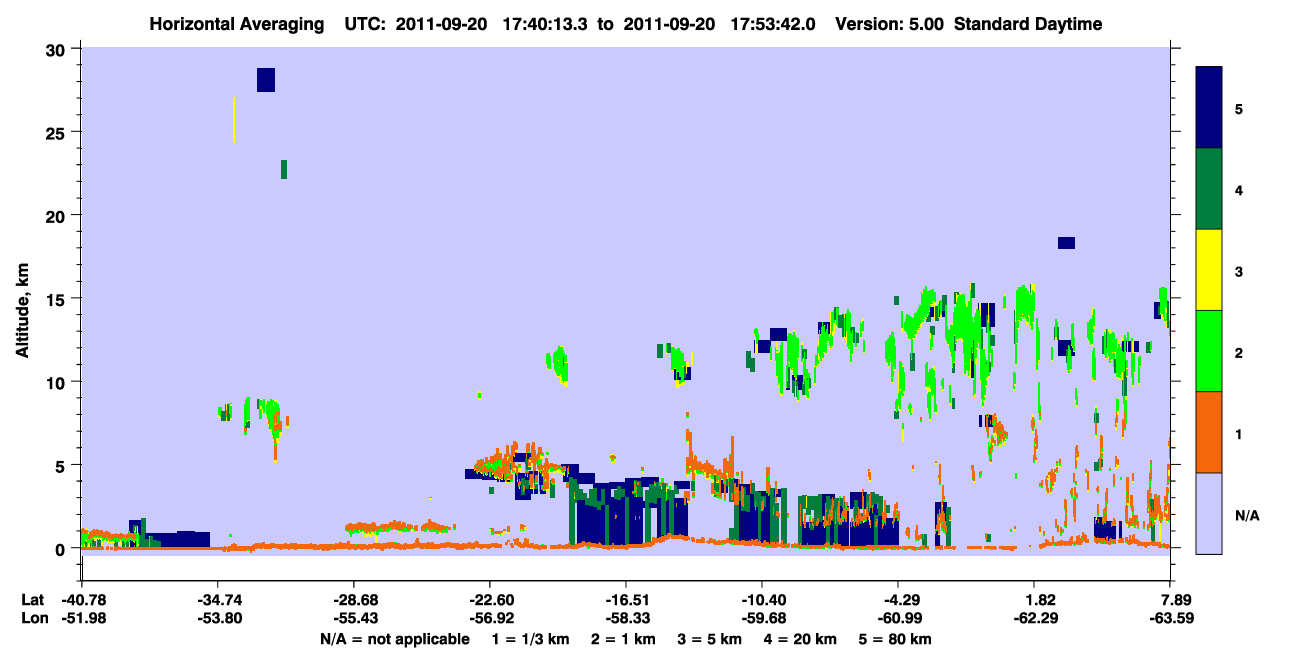This screenshot has height=667, width=1300.
Task: Click the small green block near 22 km
Action: (x=284, y=169)
